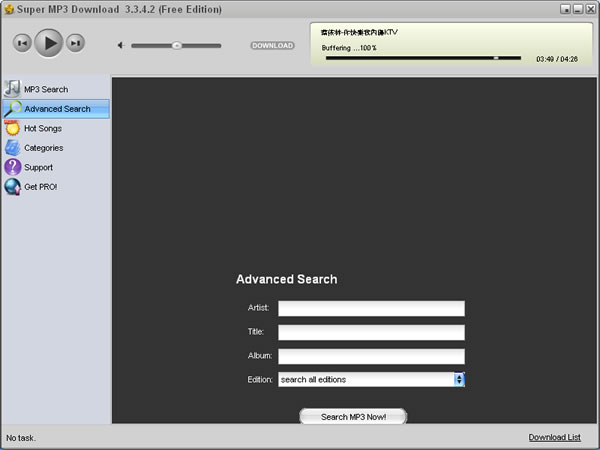Click the 'Buffering ...100%' status text
The image size is (600, 450).
coord(349,48)
